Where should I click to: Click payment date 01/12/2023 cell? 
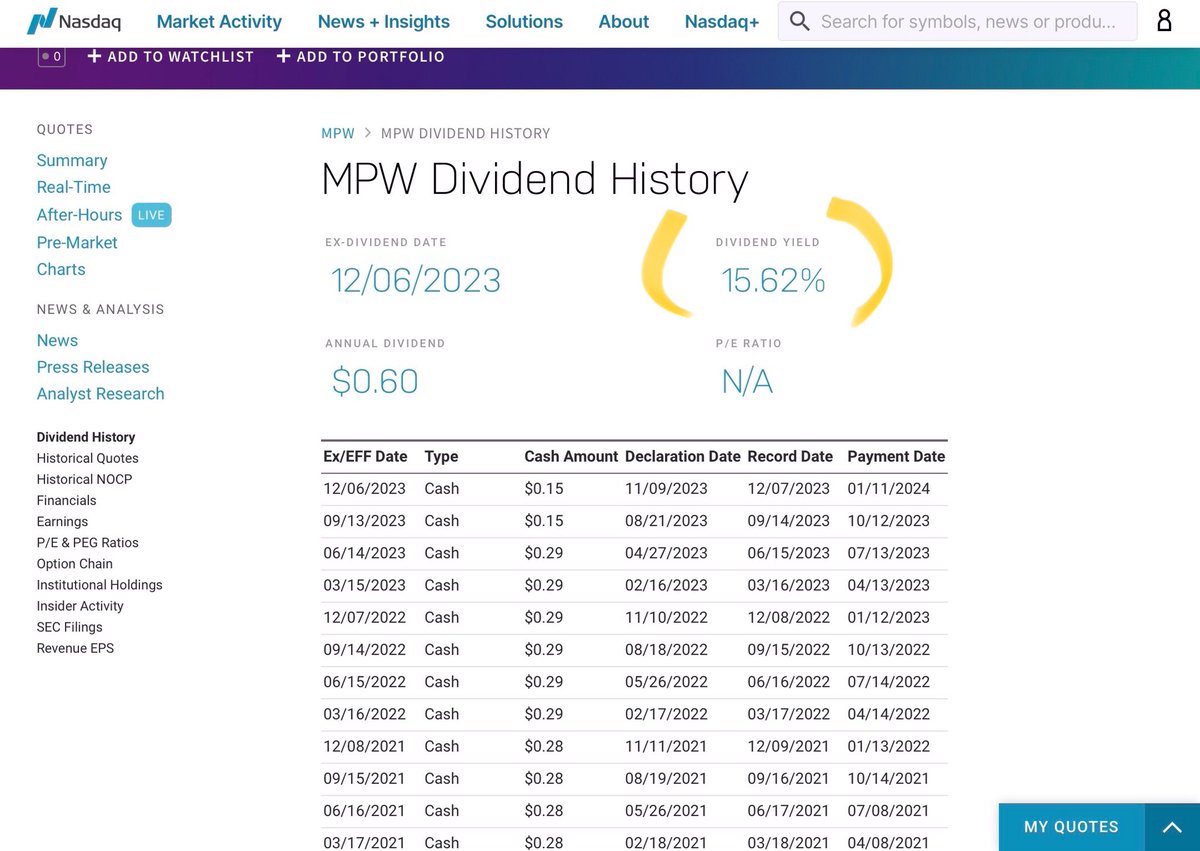[889, 617]
